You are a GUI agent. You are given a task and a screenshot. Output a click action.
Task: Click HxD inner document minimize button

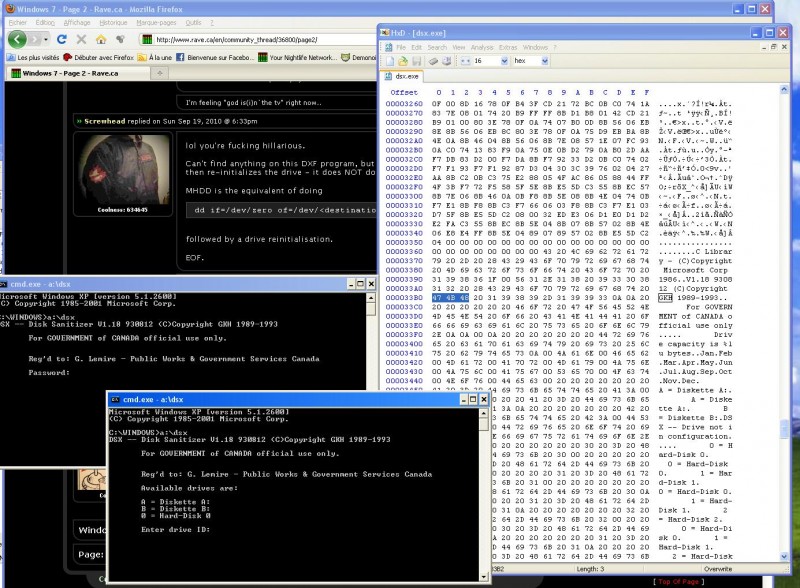coord(764,47)
